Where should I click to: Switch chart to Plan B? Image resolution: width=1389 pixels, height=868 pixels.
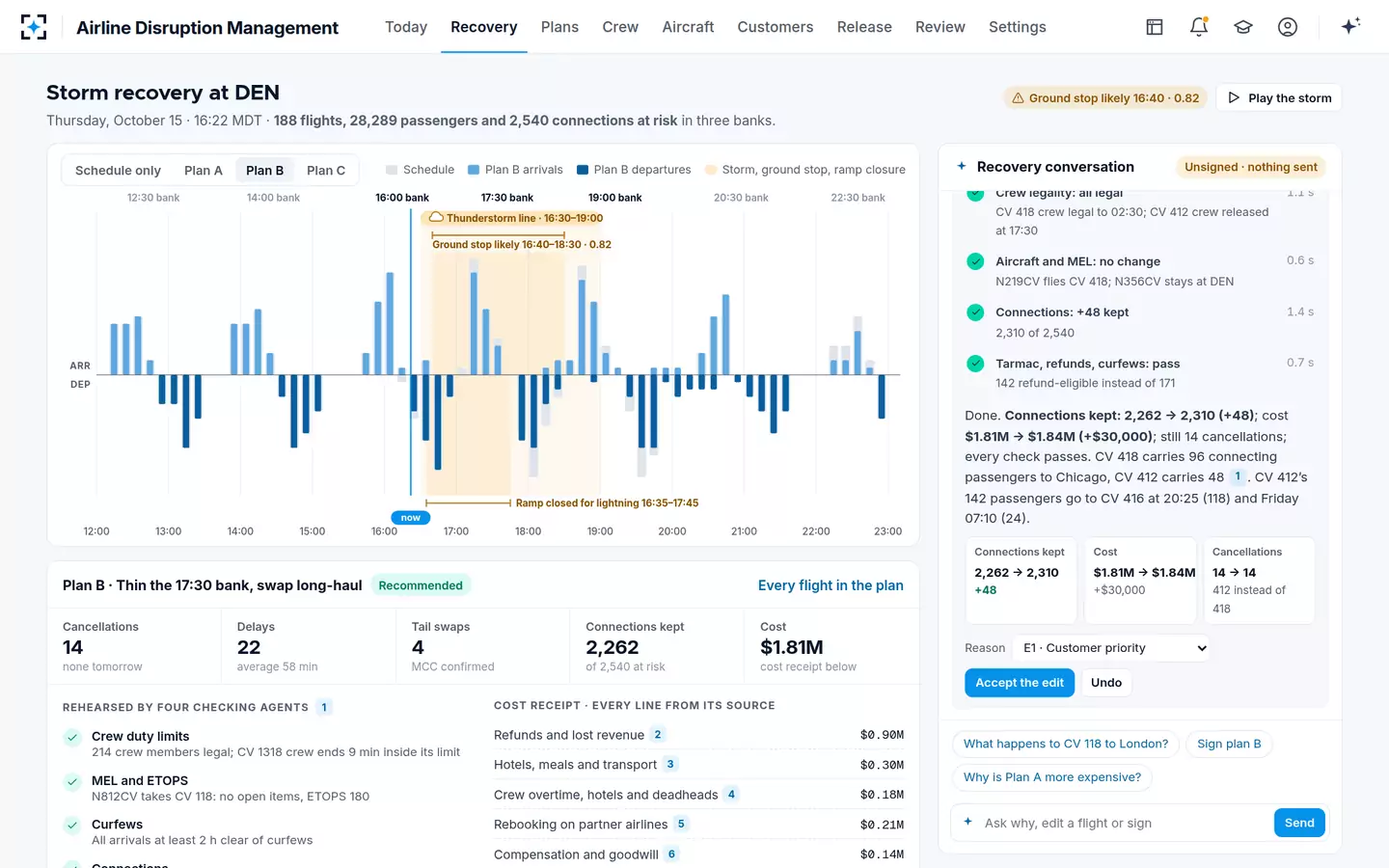264,171
